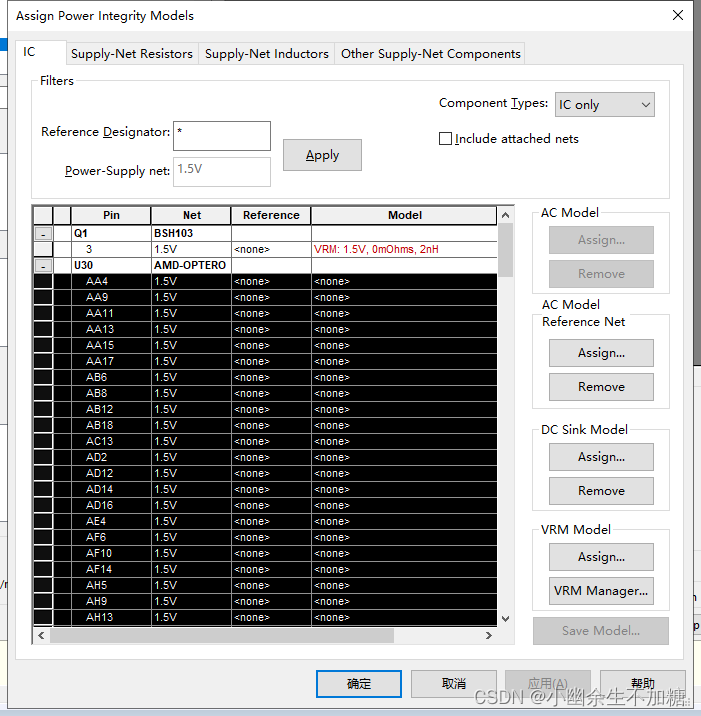Select pin AA17 row
Image resolution: width=701 pixels, height=716 pixels.
(x=265, y=361)
